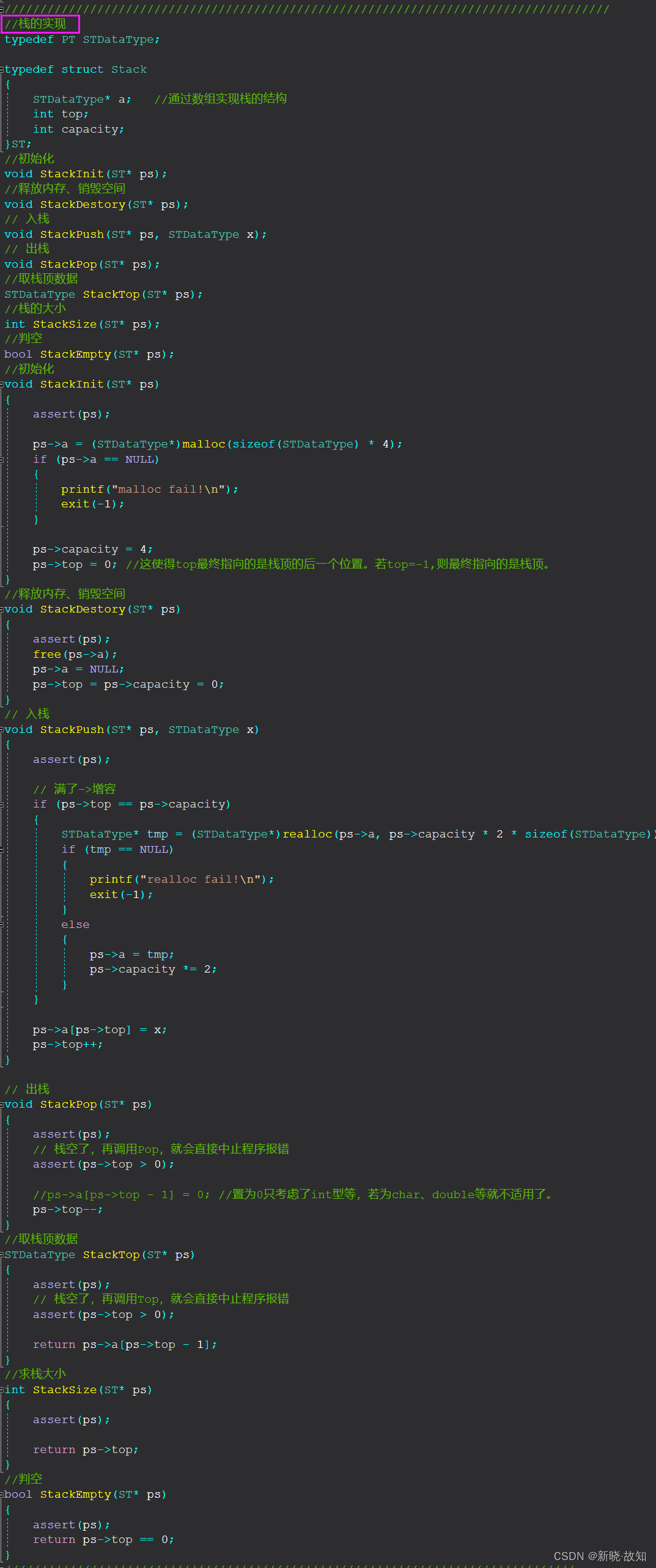
Task: Click the 'ps->capacity = 4;' line
Action: (92, 550)
